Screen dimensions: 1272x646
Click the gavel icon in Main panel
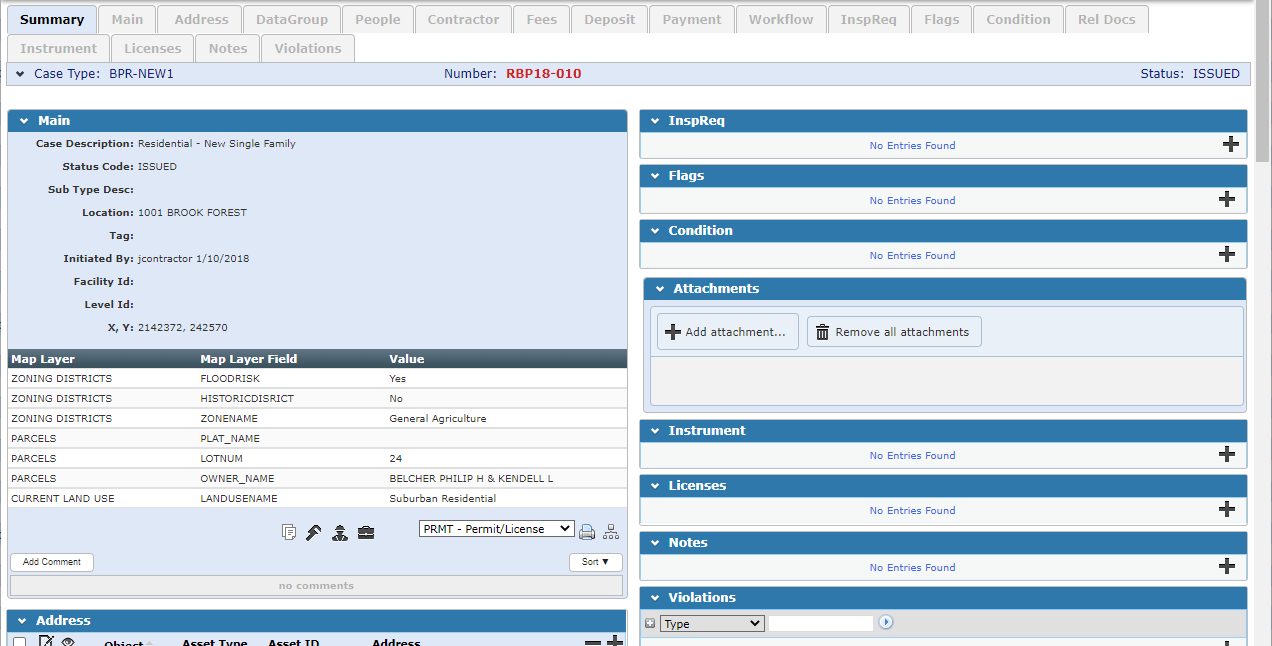click(x=314, y=532)
